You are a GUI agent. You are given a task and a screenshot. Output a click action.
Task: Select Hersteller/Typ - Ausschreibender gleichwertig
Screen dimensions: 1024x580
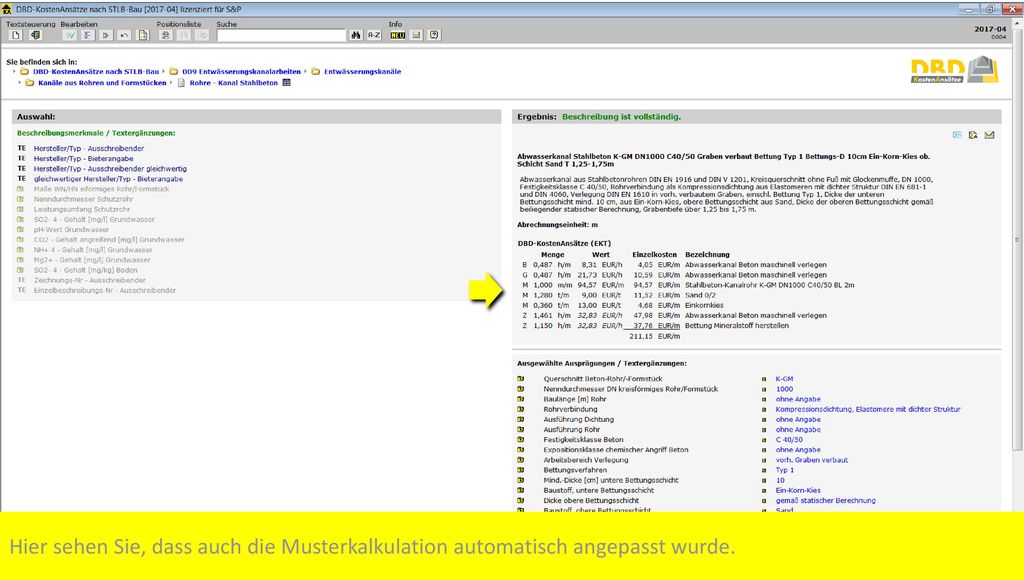pyautogui.click(x=110, y=169)
